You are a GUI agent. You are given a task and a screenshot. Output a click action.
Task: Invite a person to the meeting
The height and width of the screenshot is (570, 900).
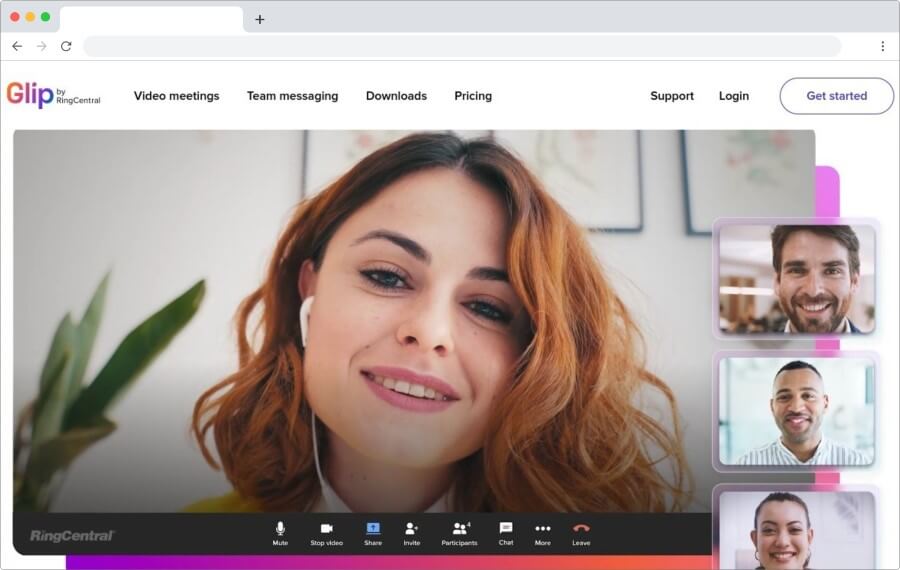[x=412, y=533]
